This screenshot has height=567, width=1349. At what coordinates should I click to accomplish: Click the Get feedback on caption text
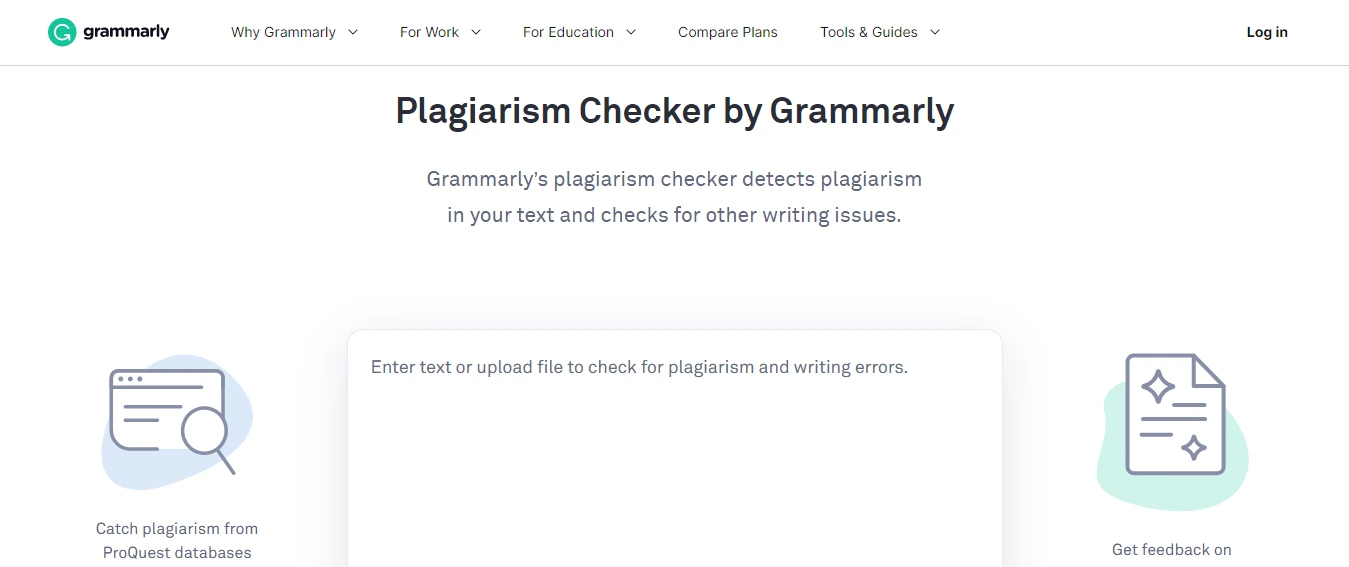[x=1172, y=549]
